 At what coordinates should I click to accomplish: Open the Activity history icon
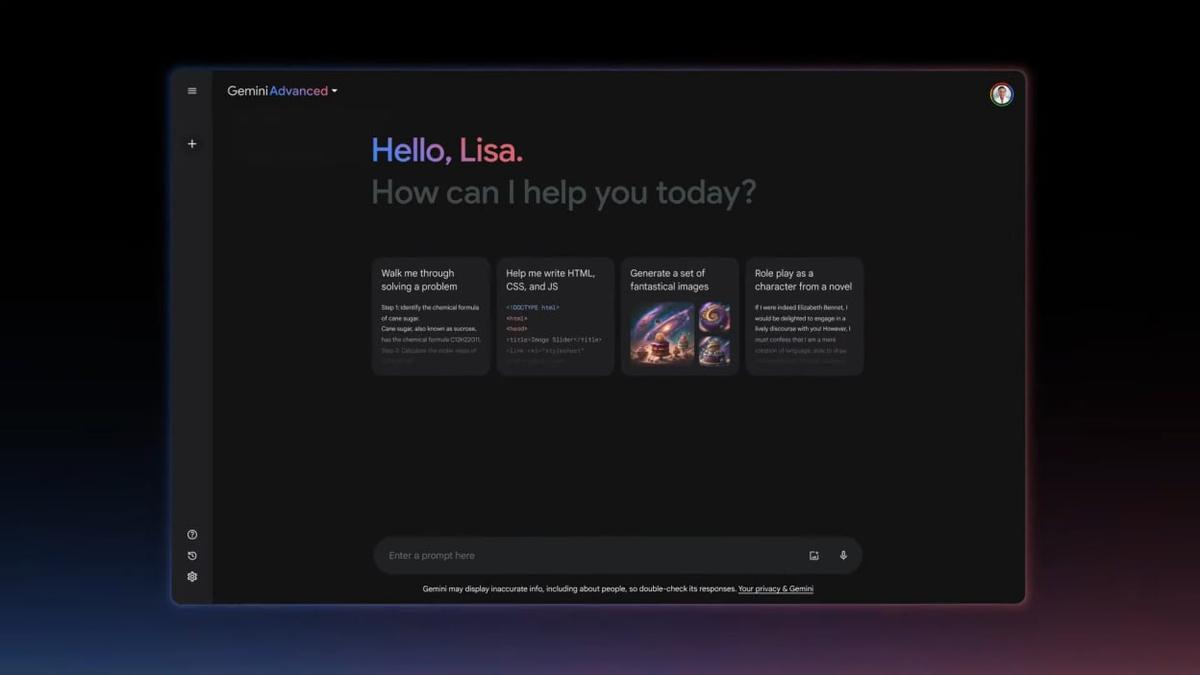(192, 556)
